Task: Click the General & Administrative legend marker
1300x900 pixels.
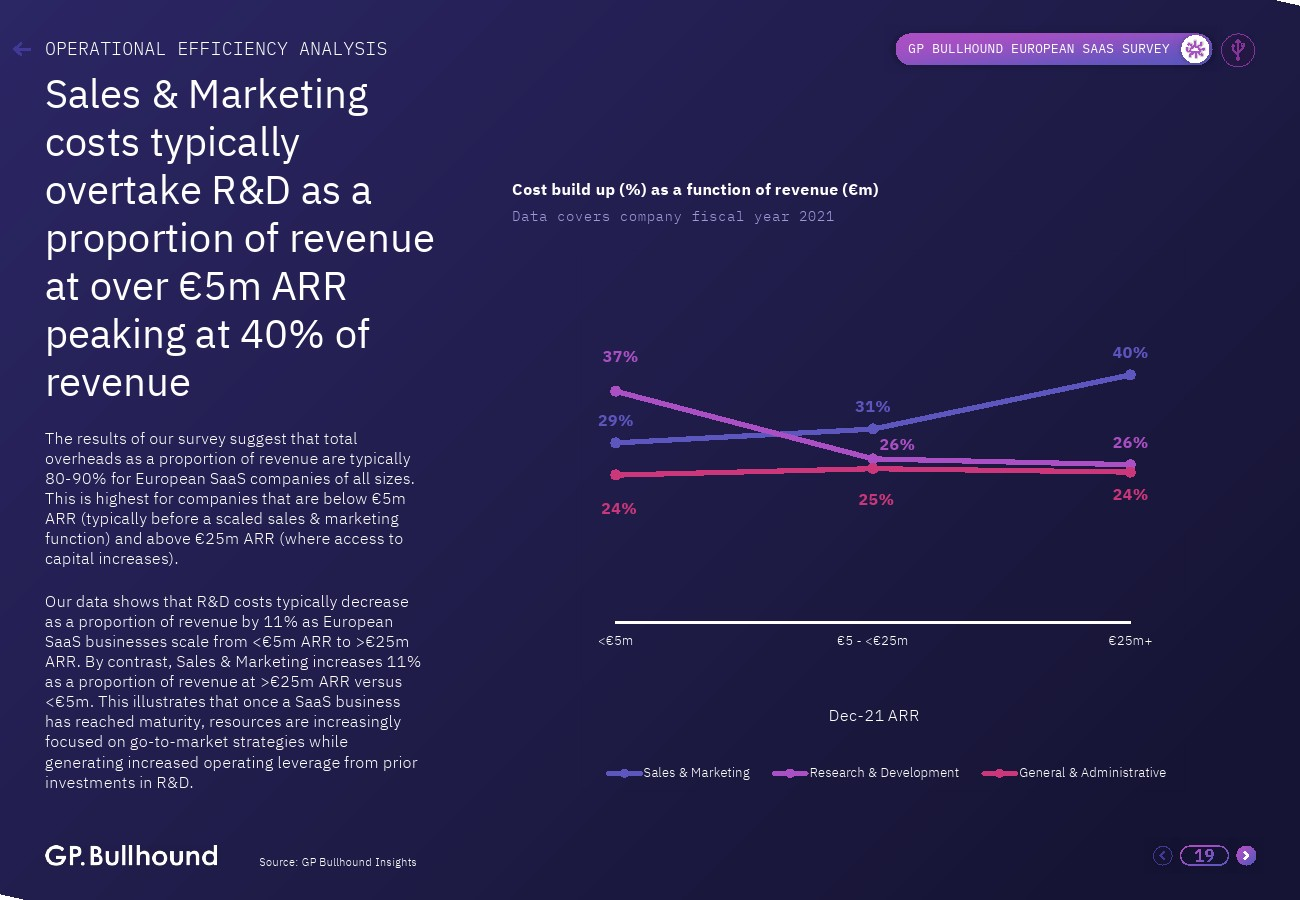Action: (x=999, y=773)
